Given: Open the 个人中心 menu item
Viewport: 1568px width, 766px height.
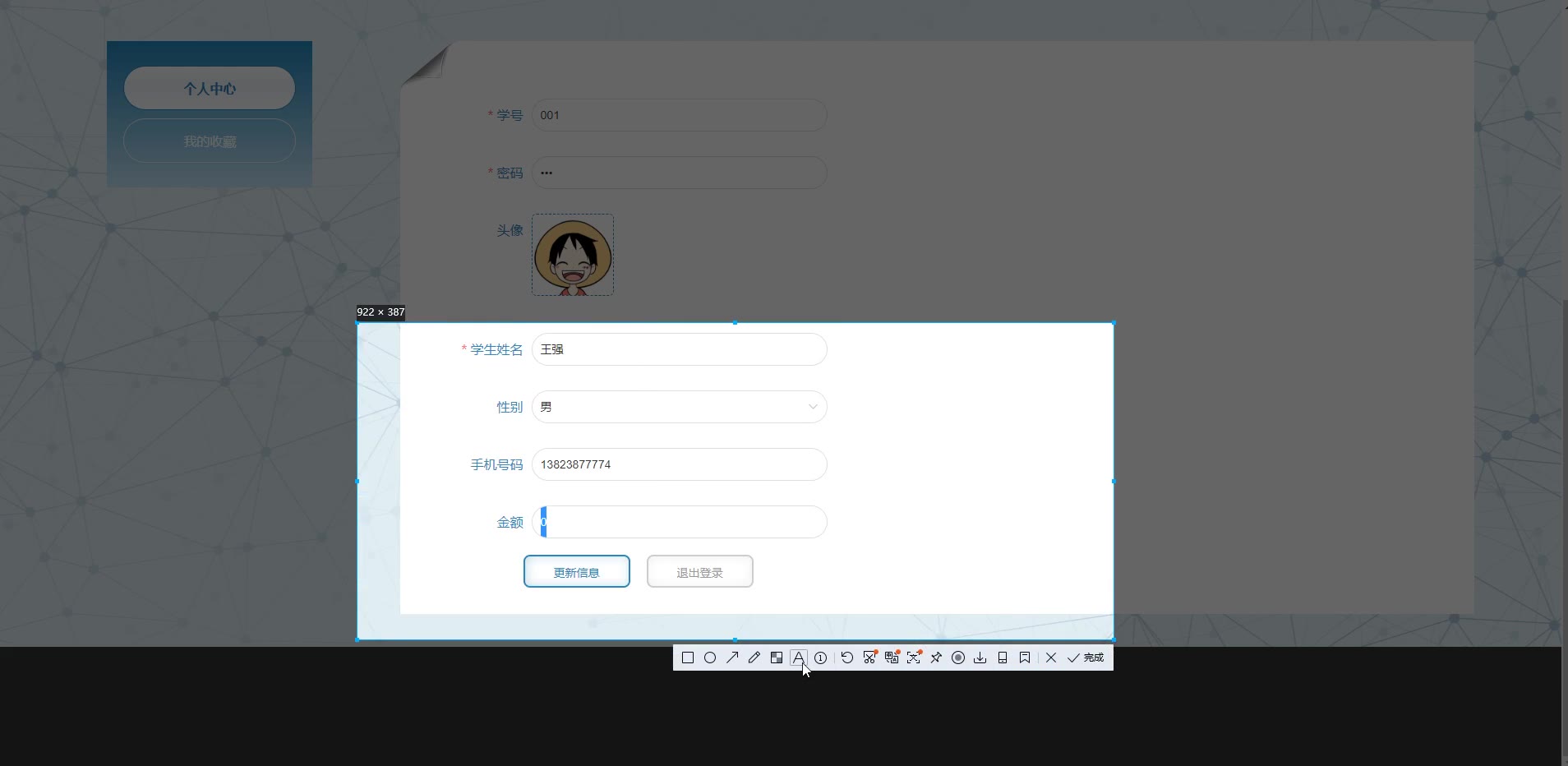Looking at the screenshot, I should point(210,88).
